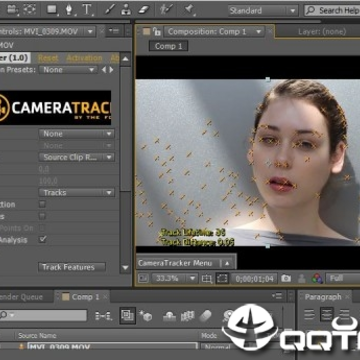The height and width of the screenshot is (360, 360).
Task: Step to next animation preset arrow
Action: 111,70
